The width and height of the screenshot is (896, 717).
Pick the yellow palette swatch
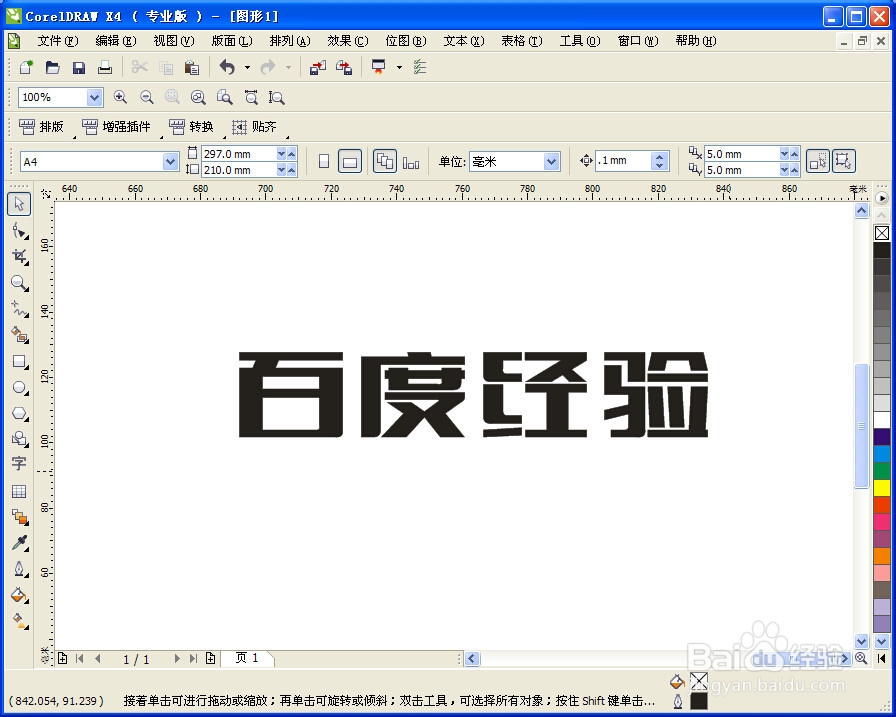[x=882, y=488]
